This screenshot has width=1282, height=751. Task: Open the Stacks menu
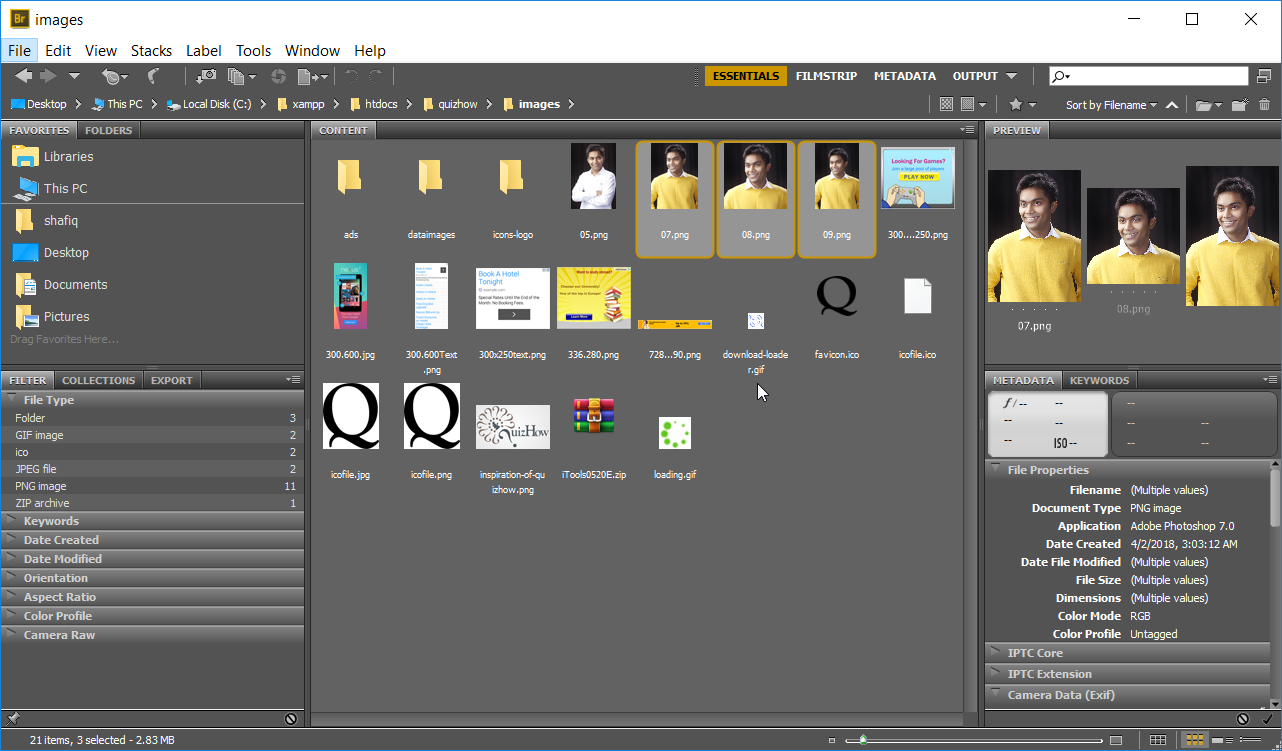(x=151, y=50)
